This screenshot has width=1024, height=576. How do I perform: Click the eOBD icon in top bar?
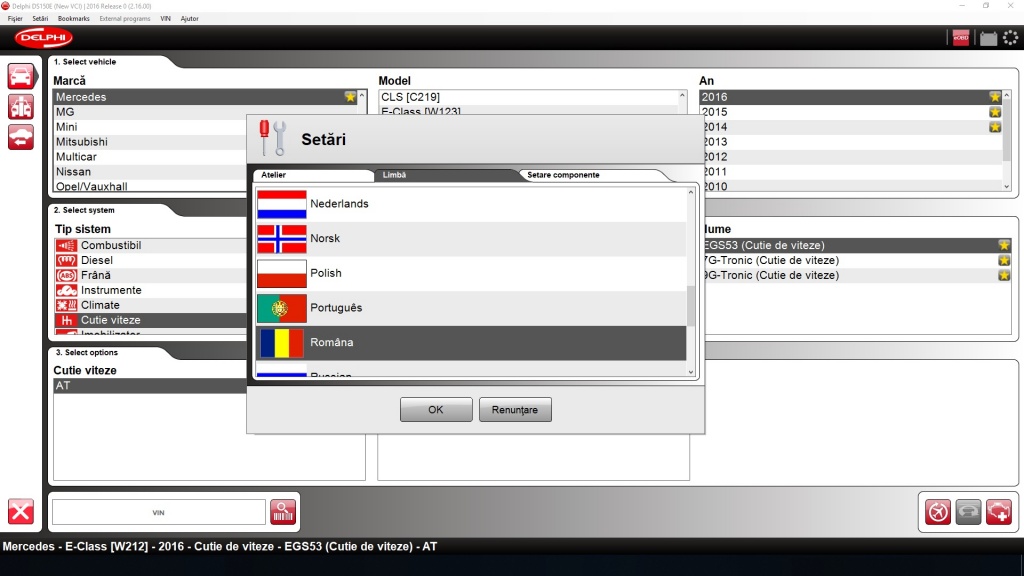click(x=961, y=38)
